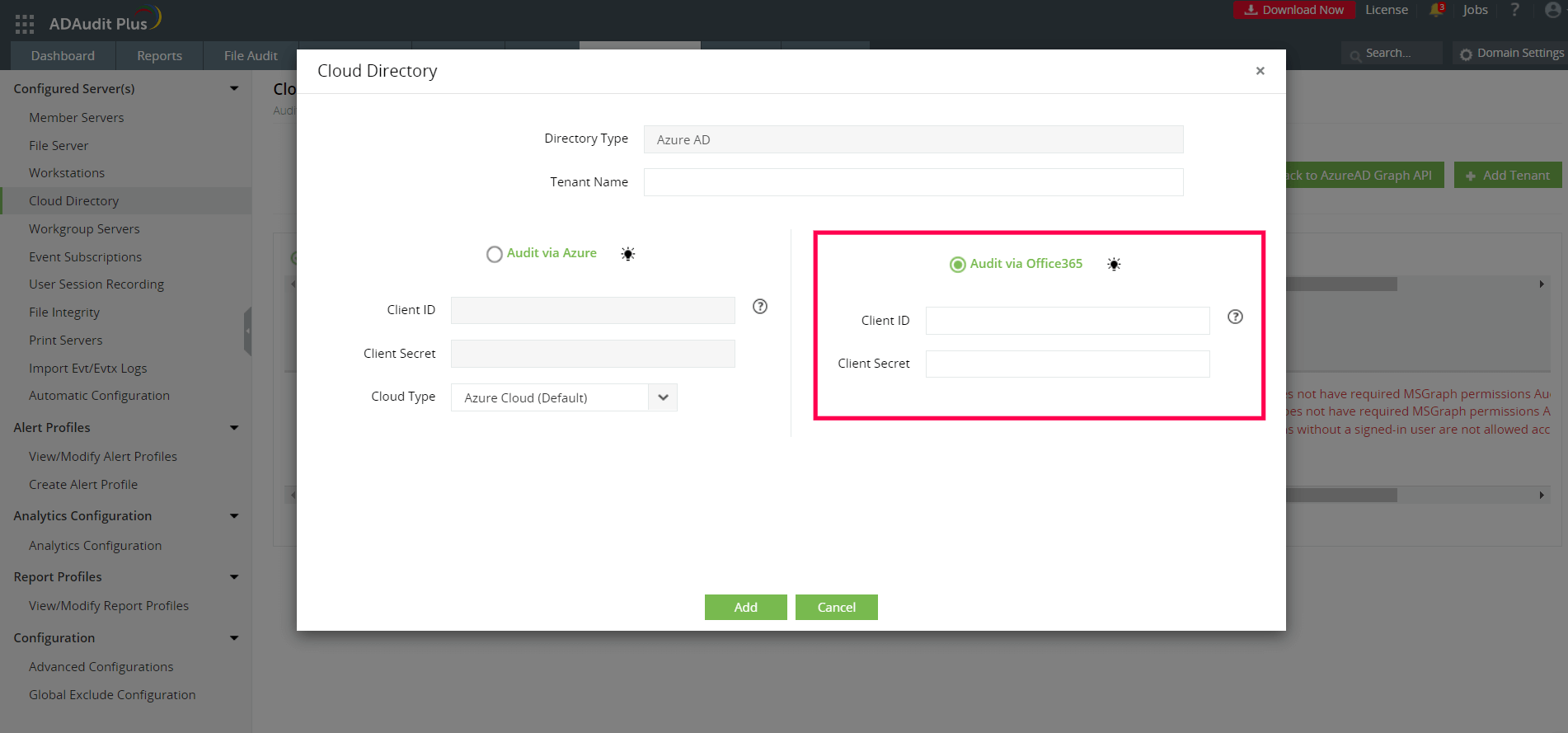Click the Azure Client Secret field
1568x733 pixels.
(x=593, y=354)
